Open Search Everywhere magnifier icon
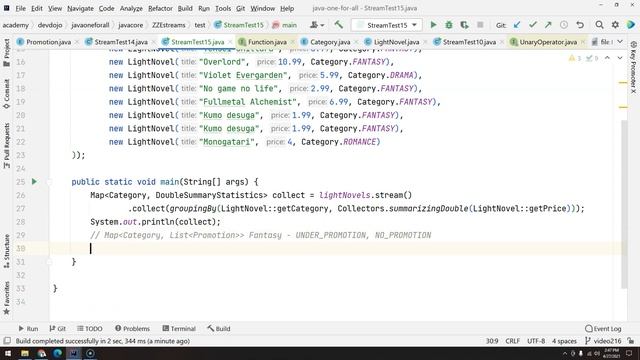Viewport: 640px width, 360px height. [x=599, y=25]
